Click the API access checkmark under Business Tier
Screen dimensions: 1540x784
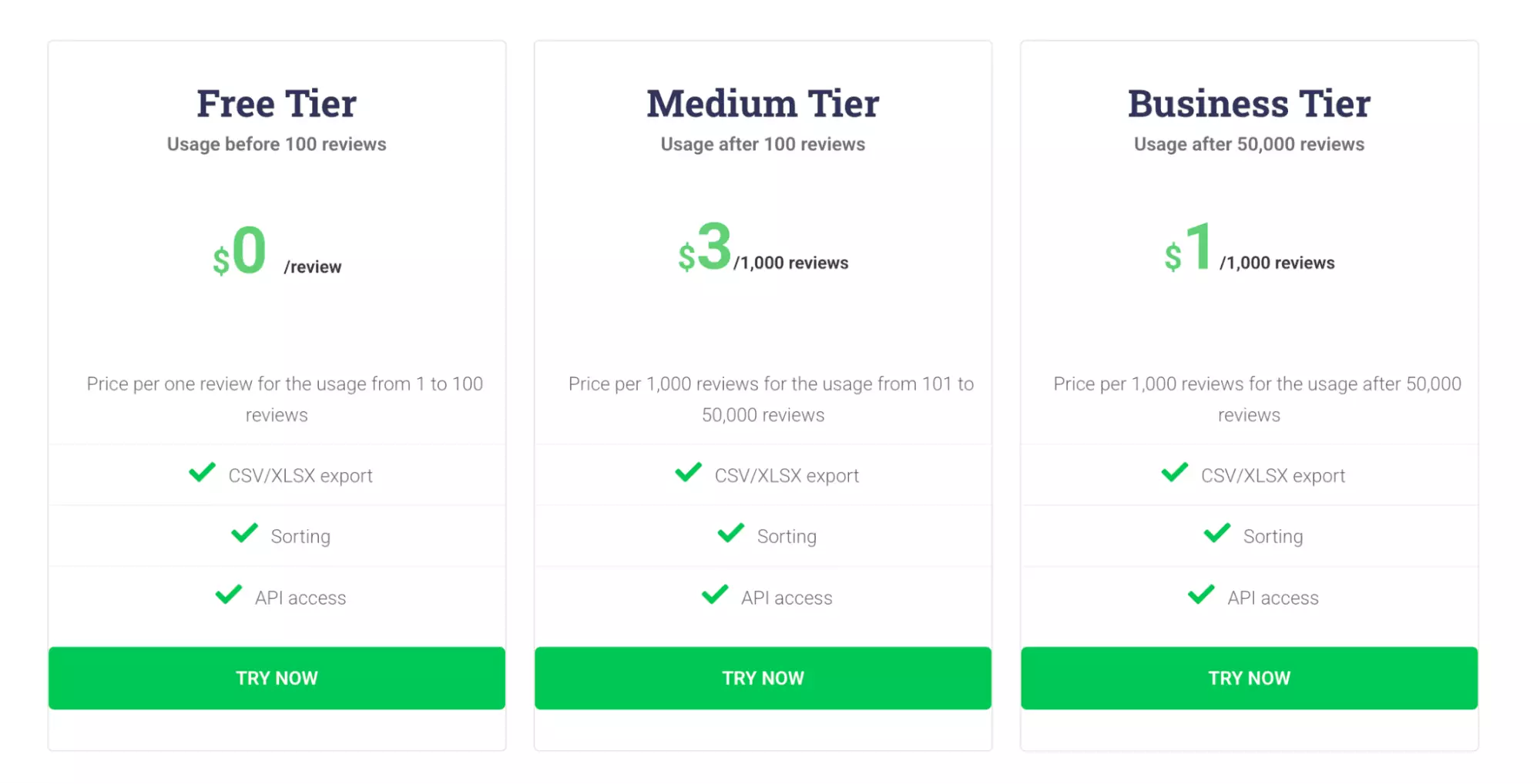click(x=1200, y=595)
